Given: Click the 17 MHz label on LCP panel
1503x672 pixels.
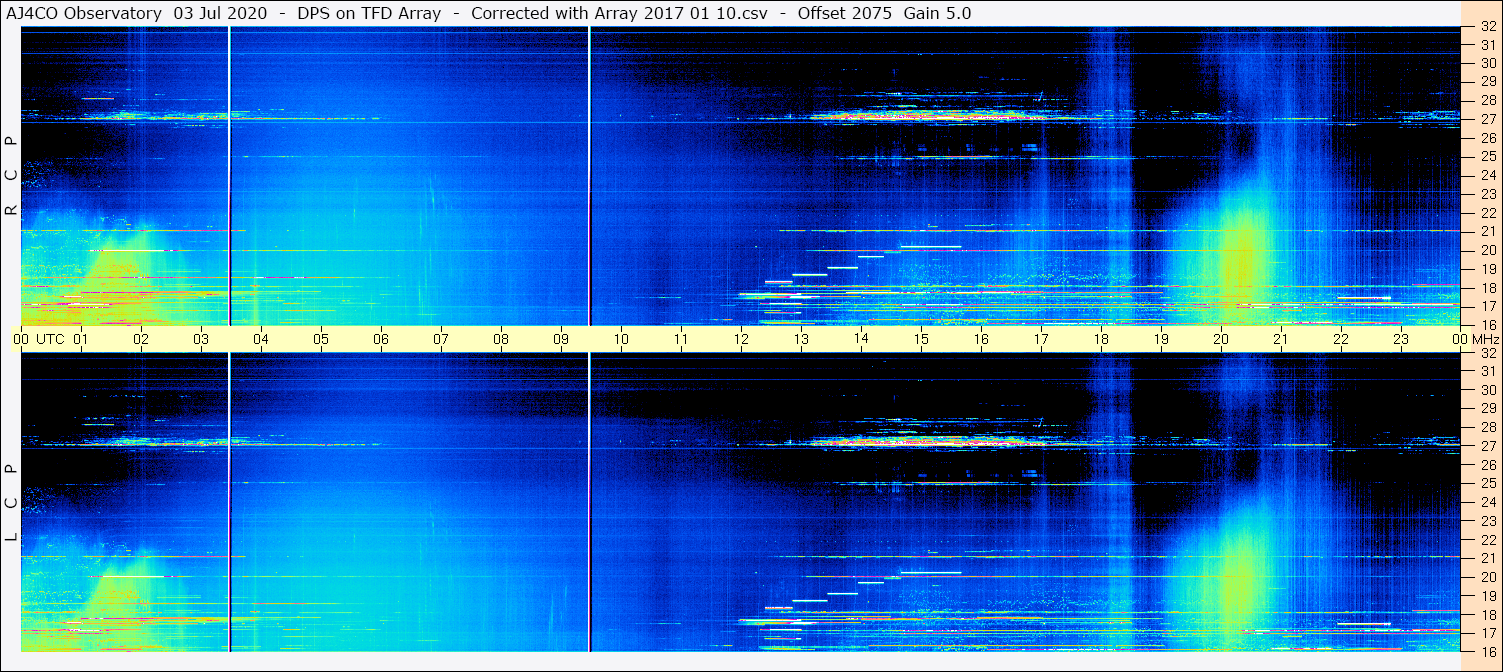Looking at the screenshot, I should click(1487, 633).
